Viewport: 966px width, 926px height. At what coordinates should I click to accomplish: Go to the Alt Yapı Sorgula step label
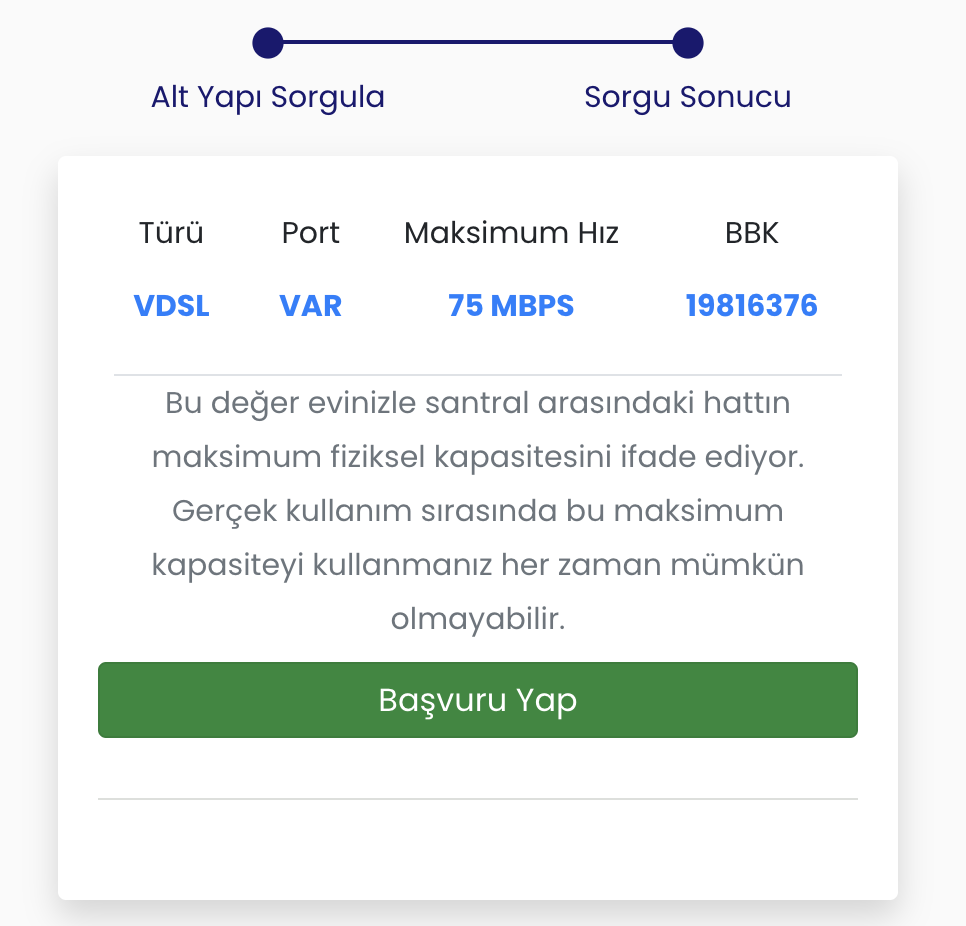[268, 98]
